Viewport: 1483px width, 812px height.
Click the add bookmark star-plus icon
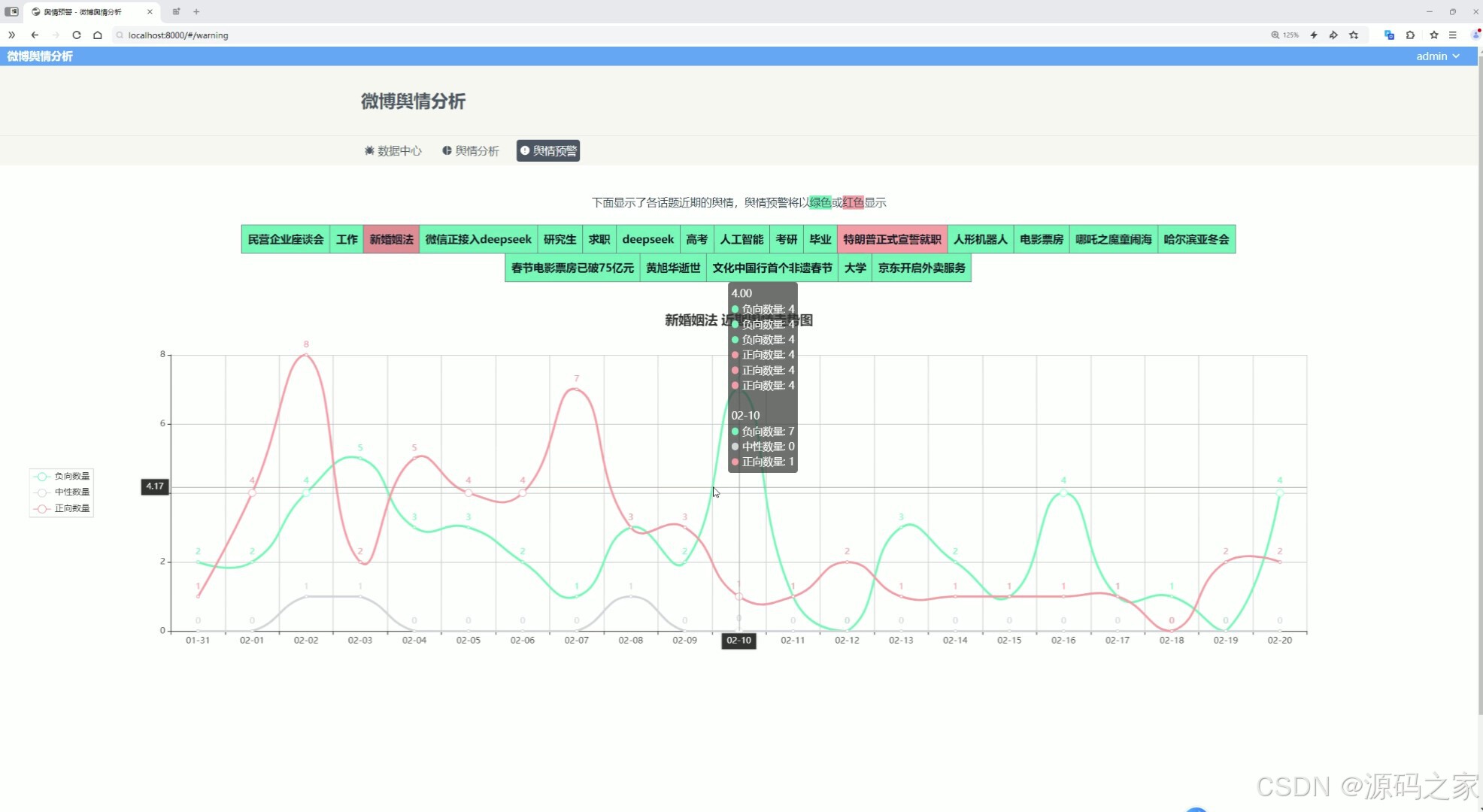[1354, 35]
